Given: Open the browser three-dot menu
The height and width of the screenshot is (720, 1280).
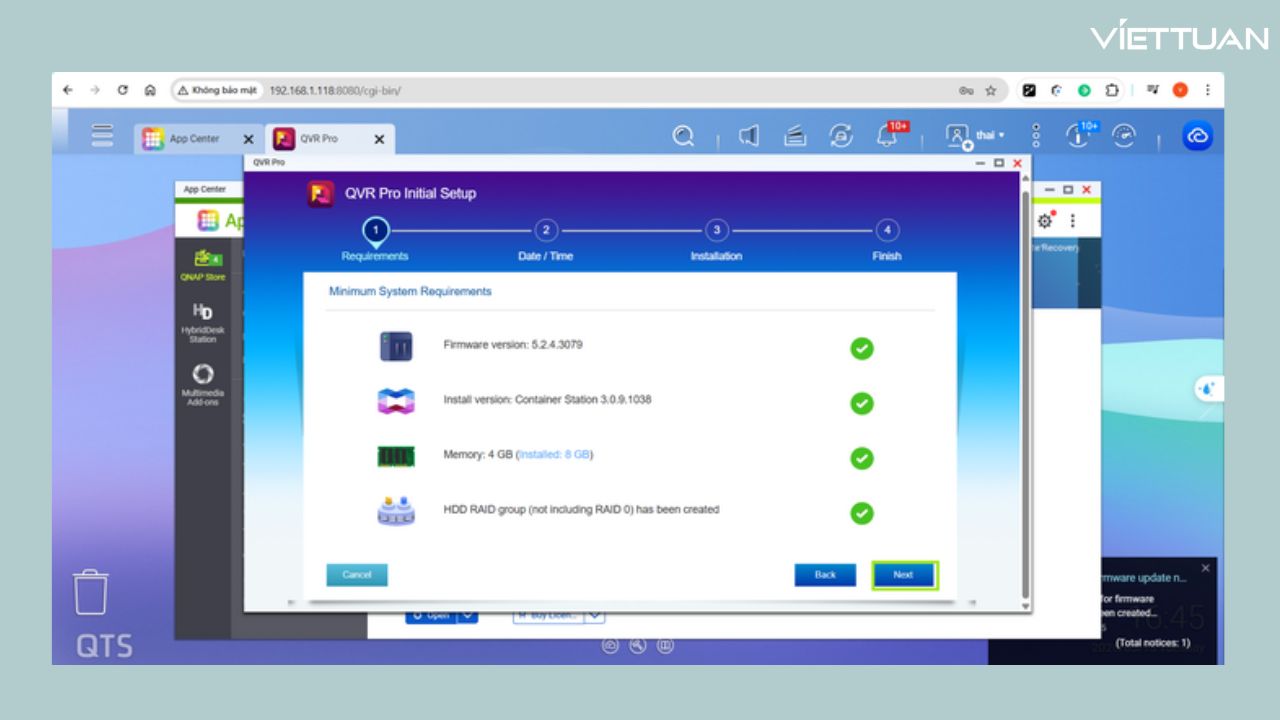Looking at the screenshot, I should pos(1207,90).
